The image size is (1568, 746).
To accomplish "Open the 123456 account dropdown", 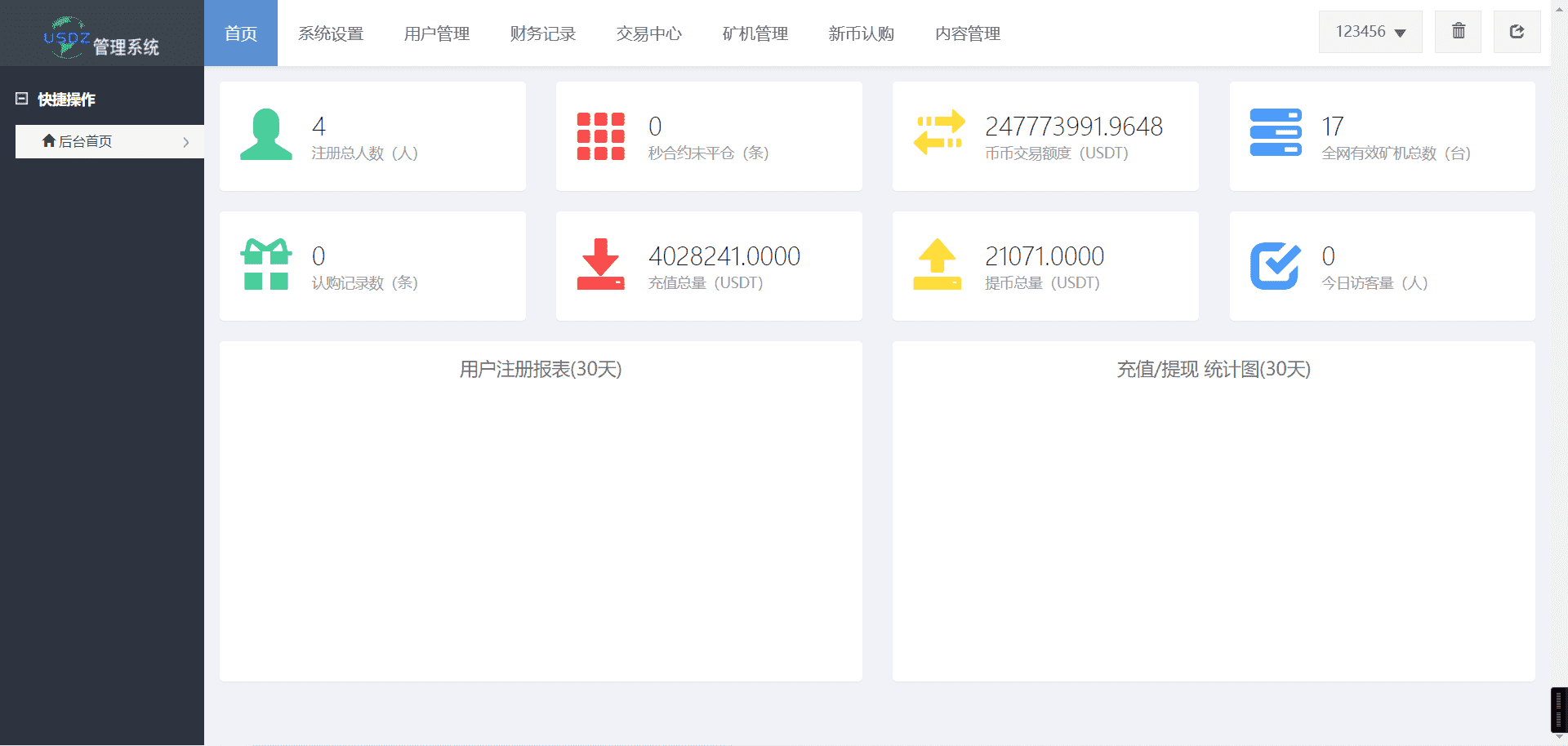I will click(1370, 32).
